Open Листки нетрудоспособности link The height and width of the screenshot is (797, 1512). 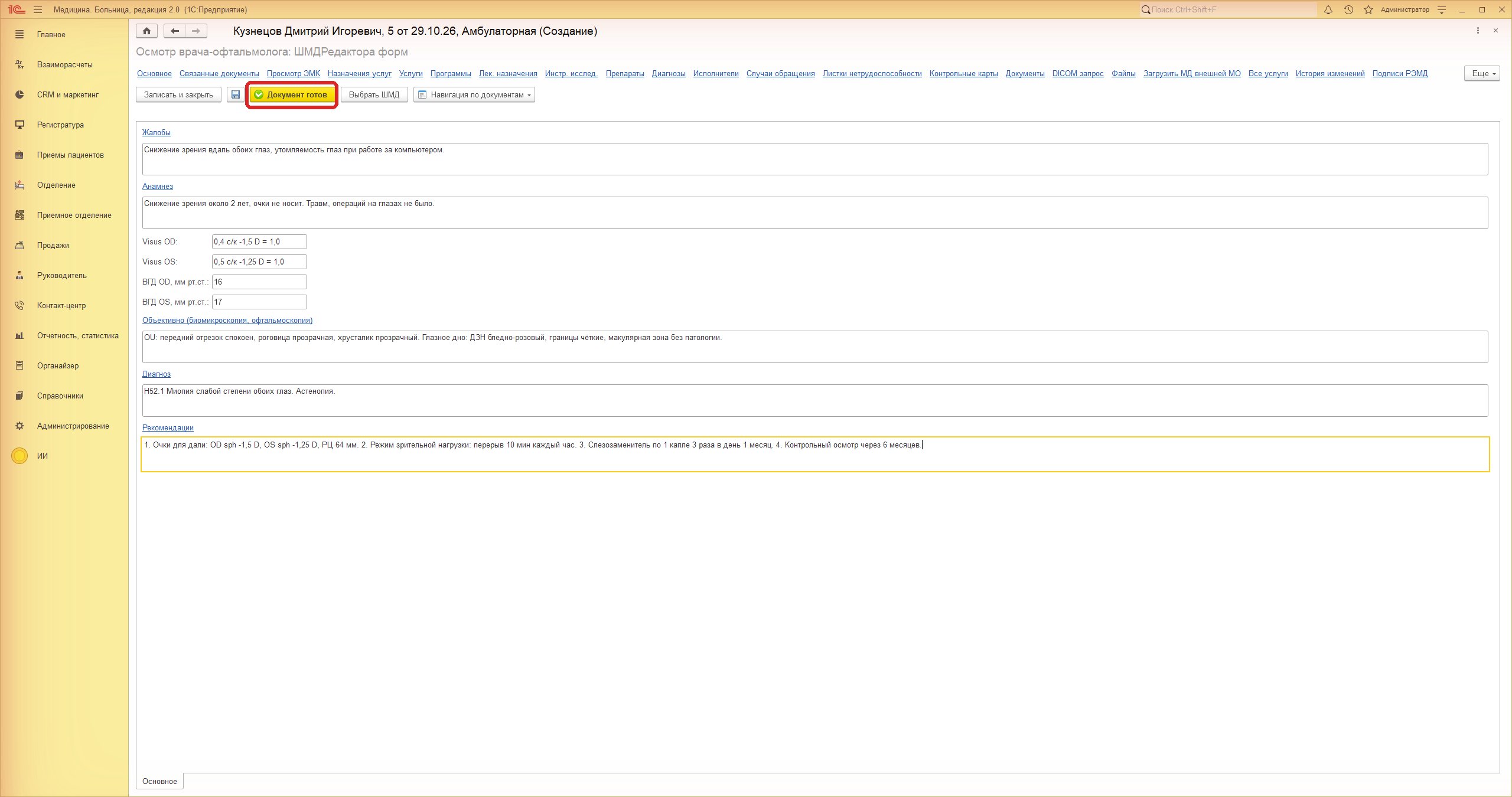coord(872,73)
